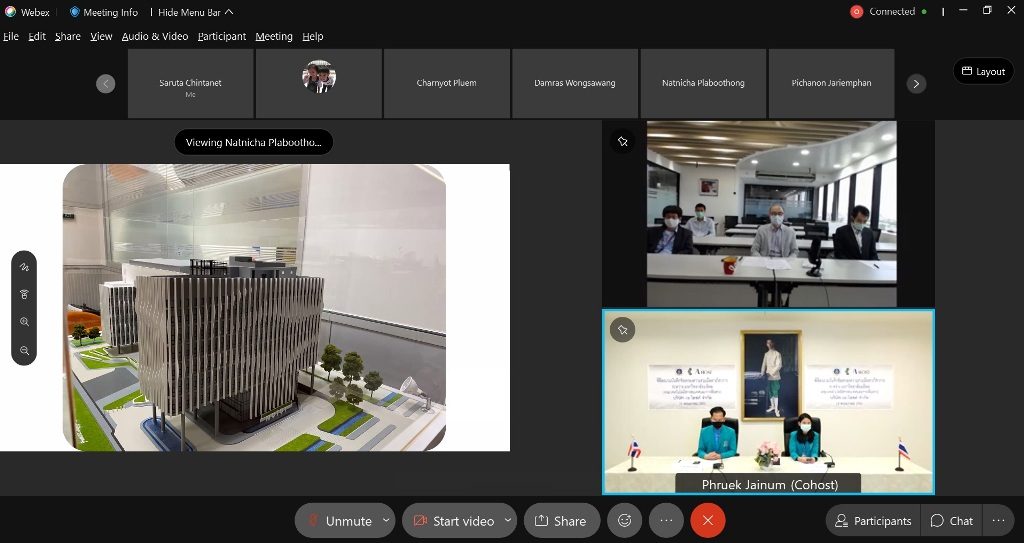
Task: Expand video options arrow next to Start video
Action: [507, 521]
